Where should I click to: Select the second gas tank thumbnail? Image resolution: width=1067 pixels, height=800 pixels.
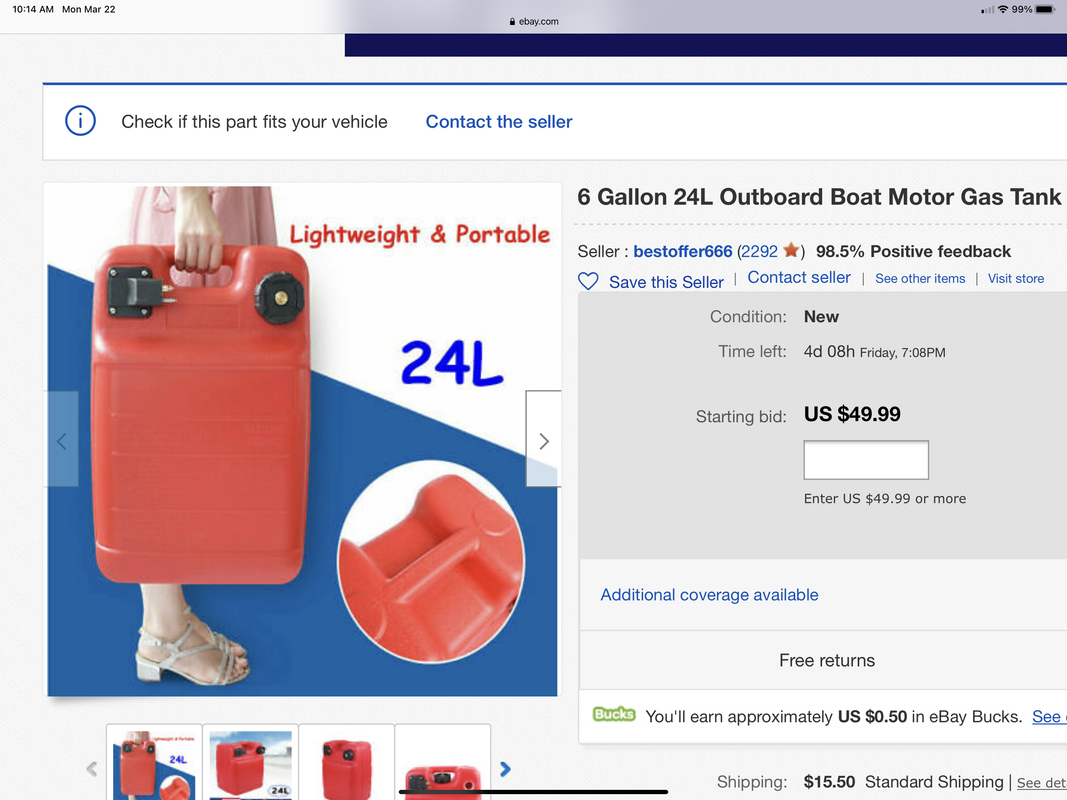[x=250, y=763]
